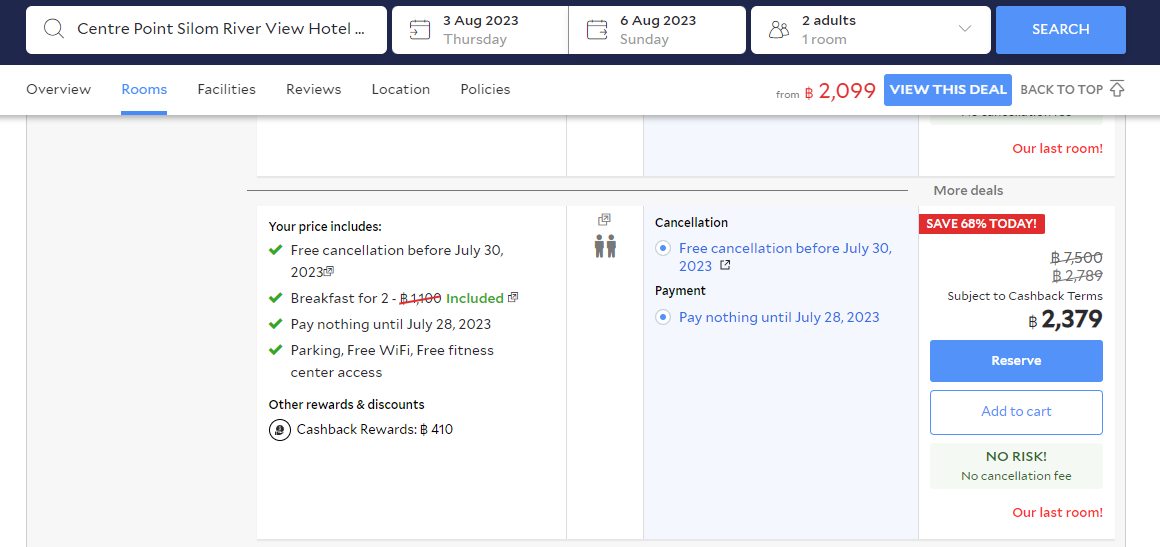Click the guests people icon

click(x=779, y=30)
